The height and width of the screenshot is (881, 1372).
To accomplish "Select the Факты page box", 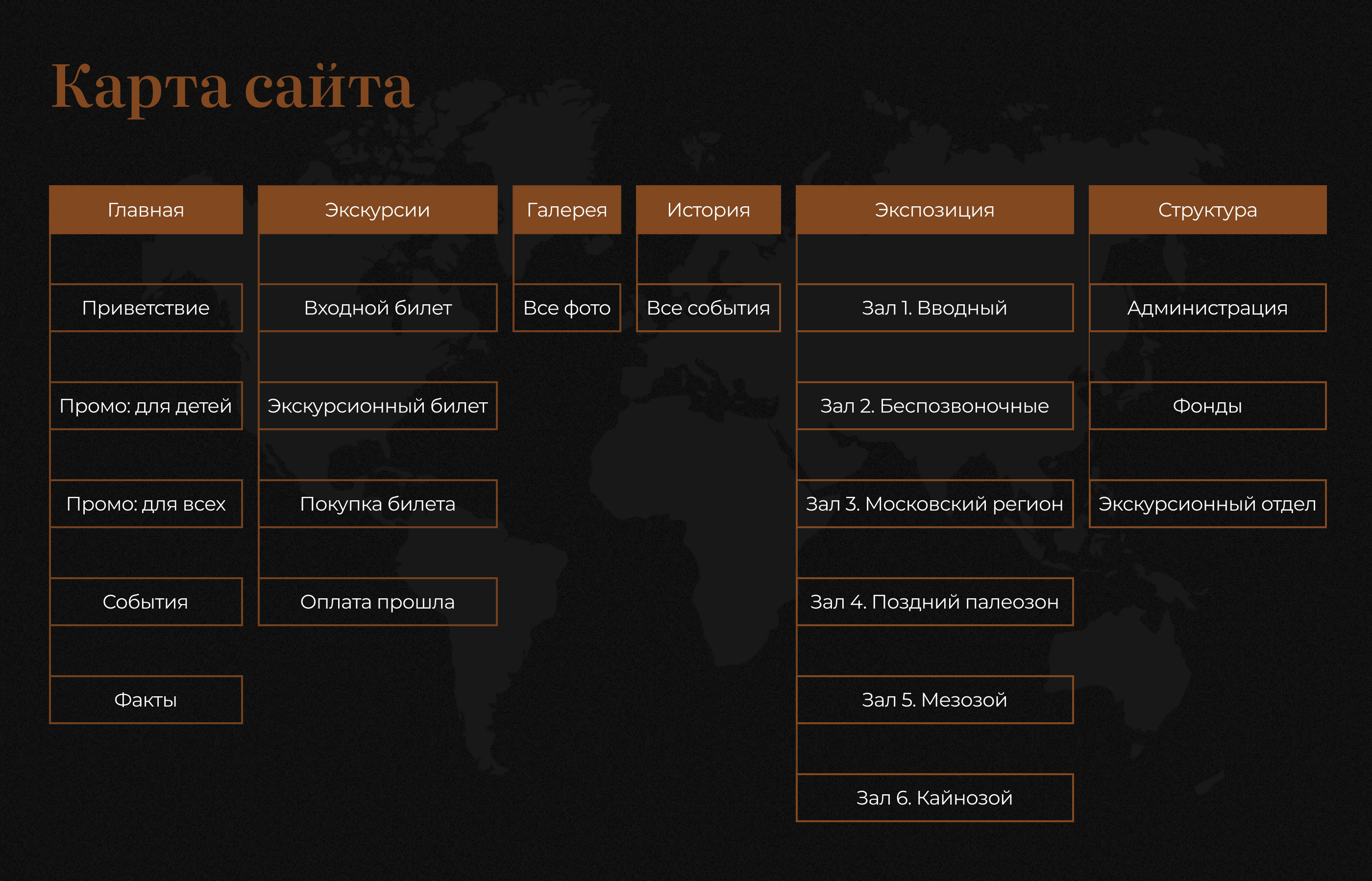I will (x=146, y=700).
